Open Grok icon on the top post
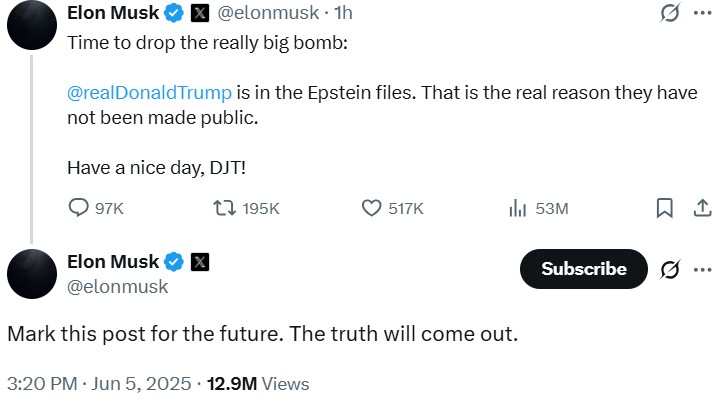Viewport: 722px width, 402px height. click(x=671, y=14)
